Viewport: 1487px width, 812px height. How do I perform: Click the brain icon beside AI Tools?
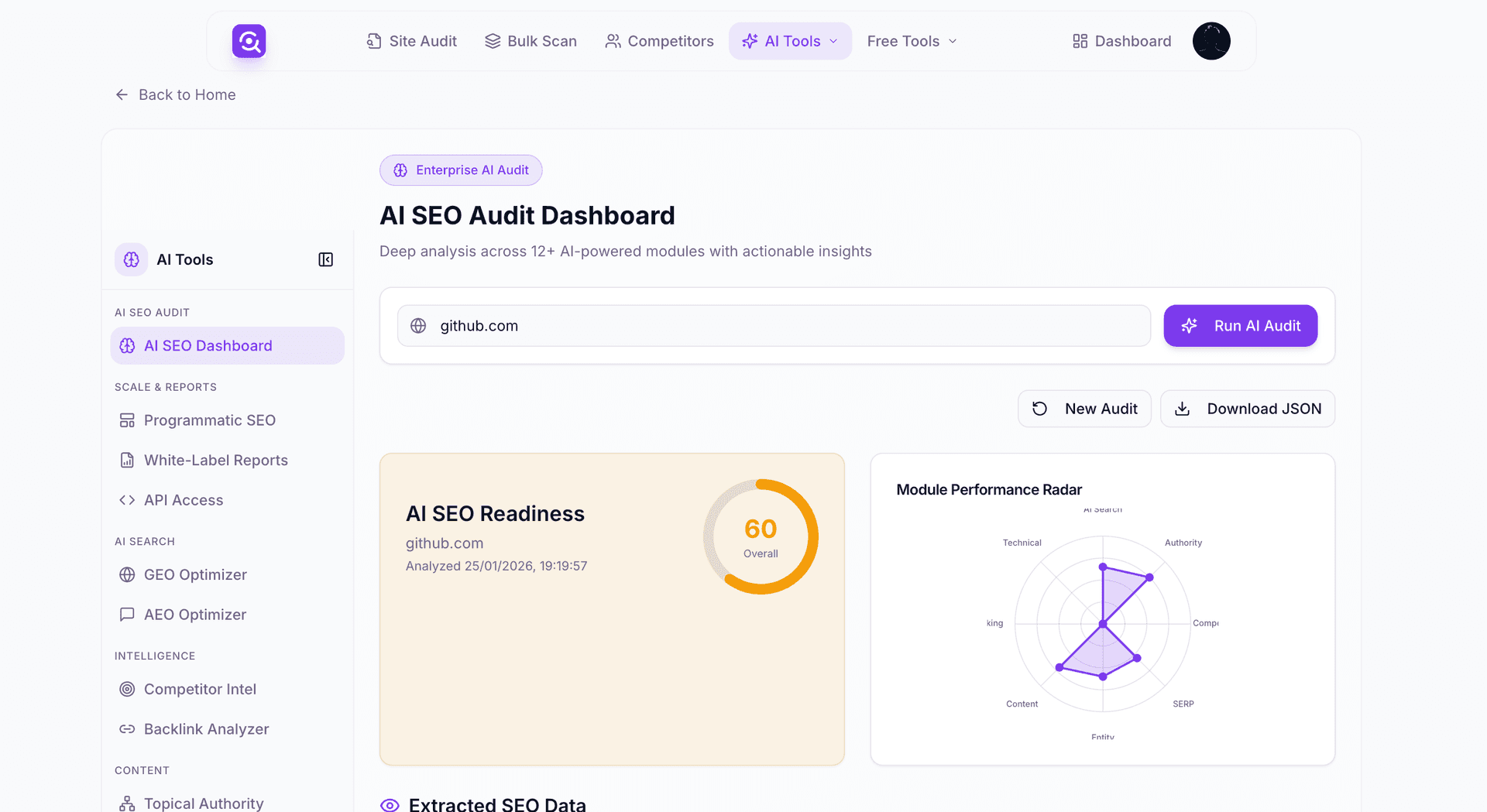132,259
